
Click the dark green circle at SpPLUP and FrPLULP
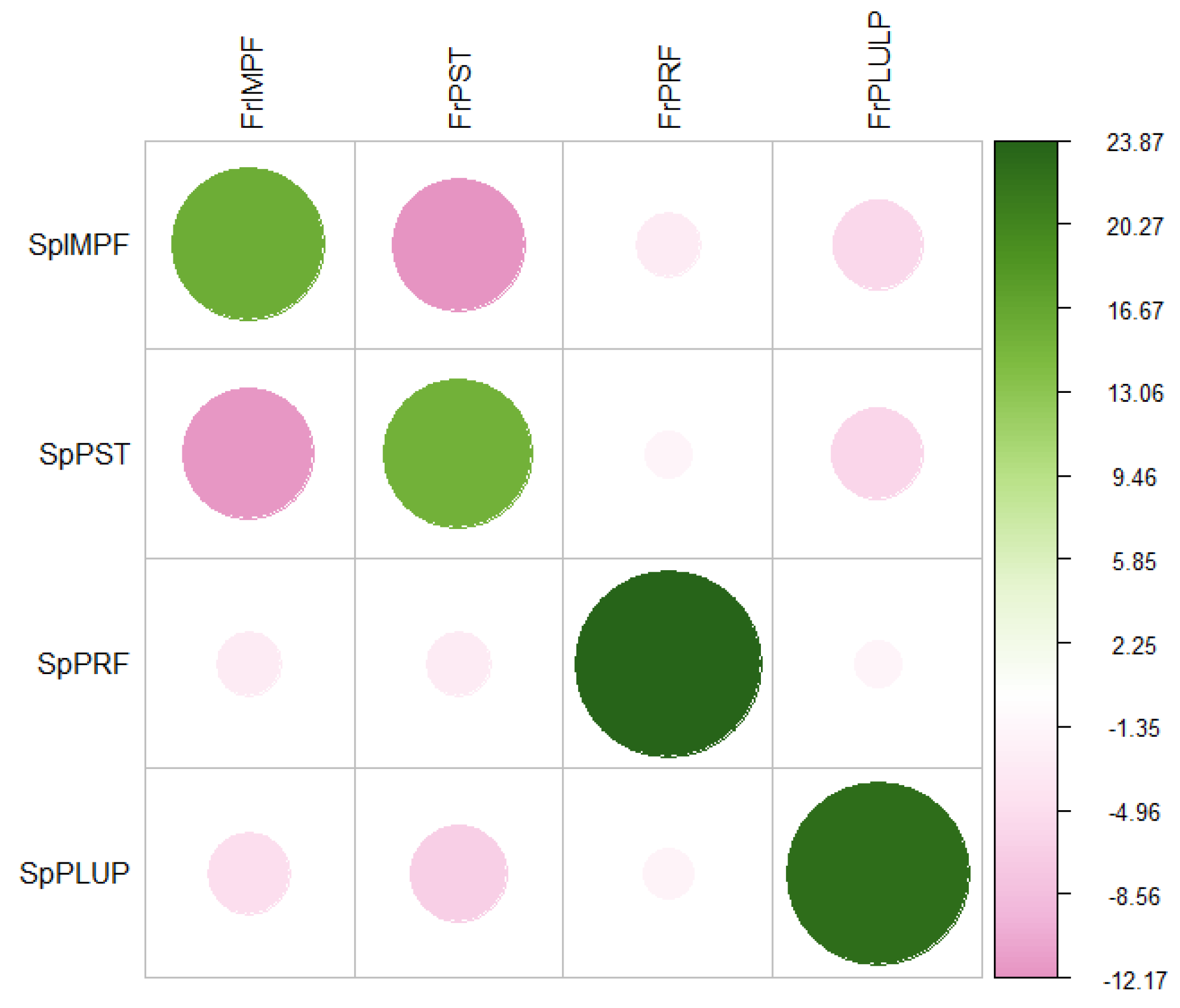(878, 874)
